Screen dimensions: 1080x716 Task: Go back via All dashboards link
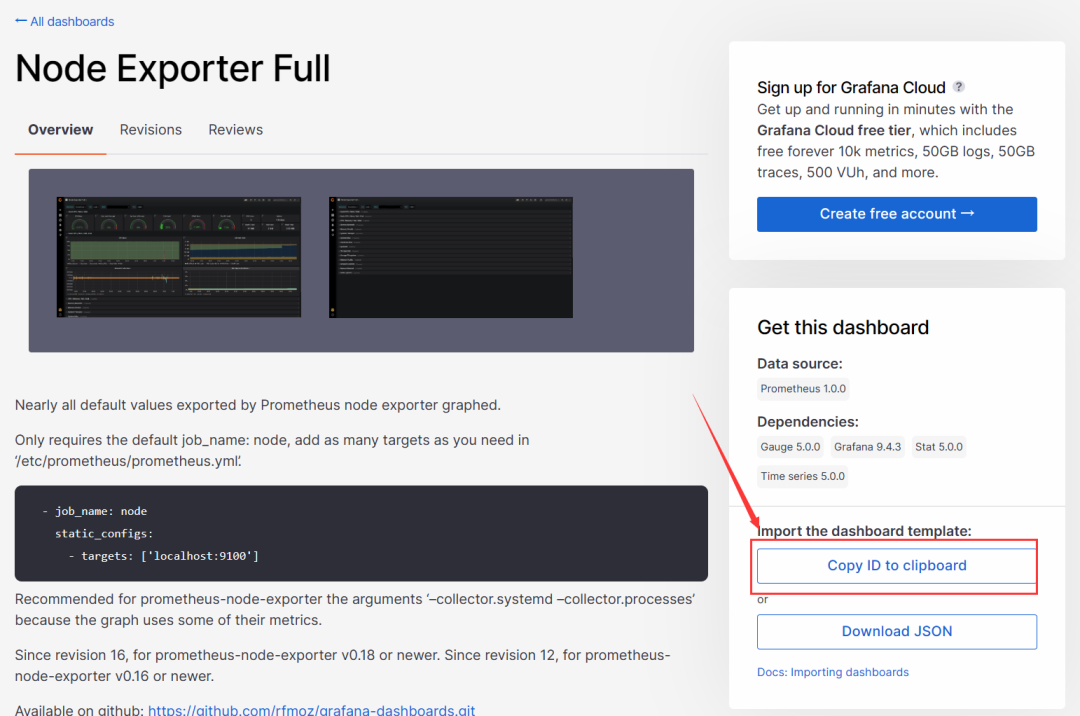tap(65, 21)
